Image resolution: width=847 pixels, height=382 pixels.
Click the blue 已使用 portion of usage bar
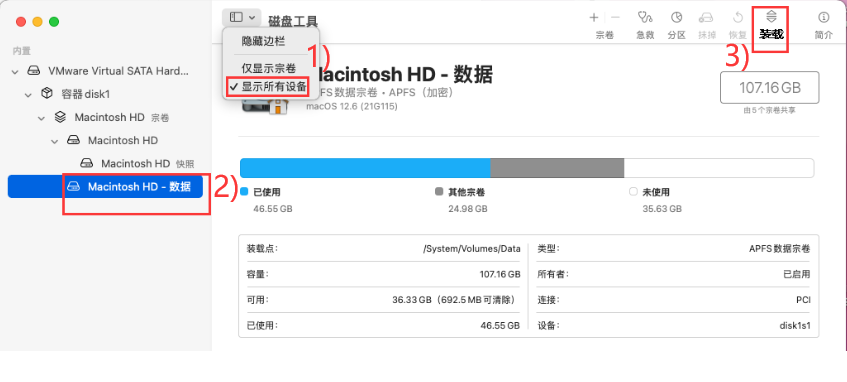point(365,168)
